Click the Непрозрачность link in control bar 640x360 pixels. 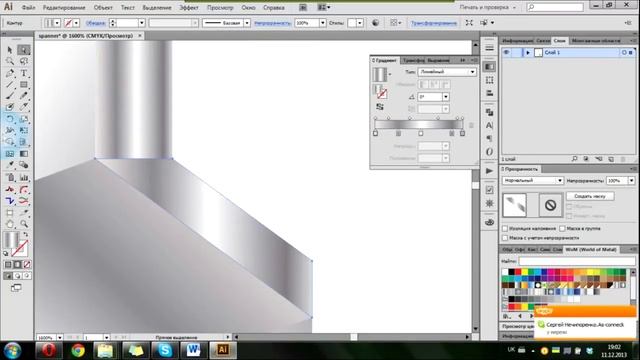pos(272,23)
